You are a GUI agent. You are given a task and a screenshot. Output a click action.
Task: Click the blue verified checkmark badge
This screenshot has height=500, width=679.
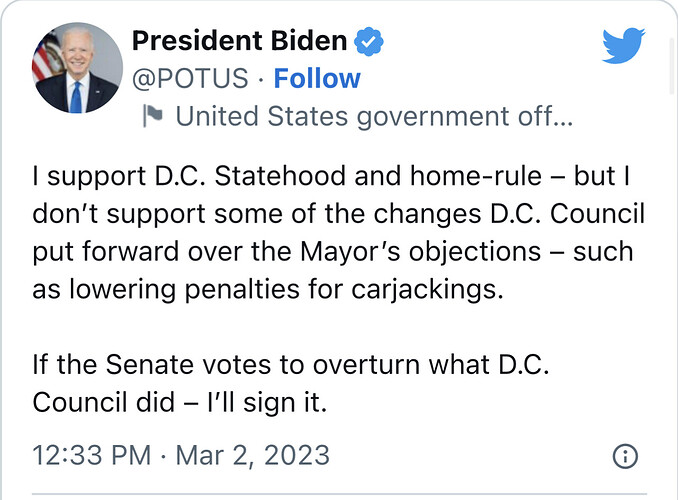click(x=369, y=41)
